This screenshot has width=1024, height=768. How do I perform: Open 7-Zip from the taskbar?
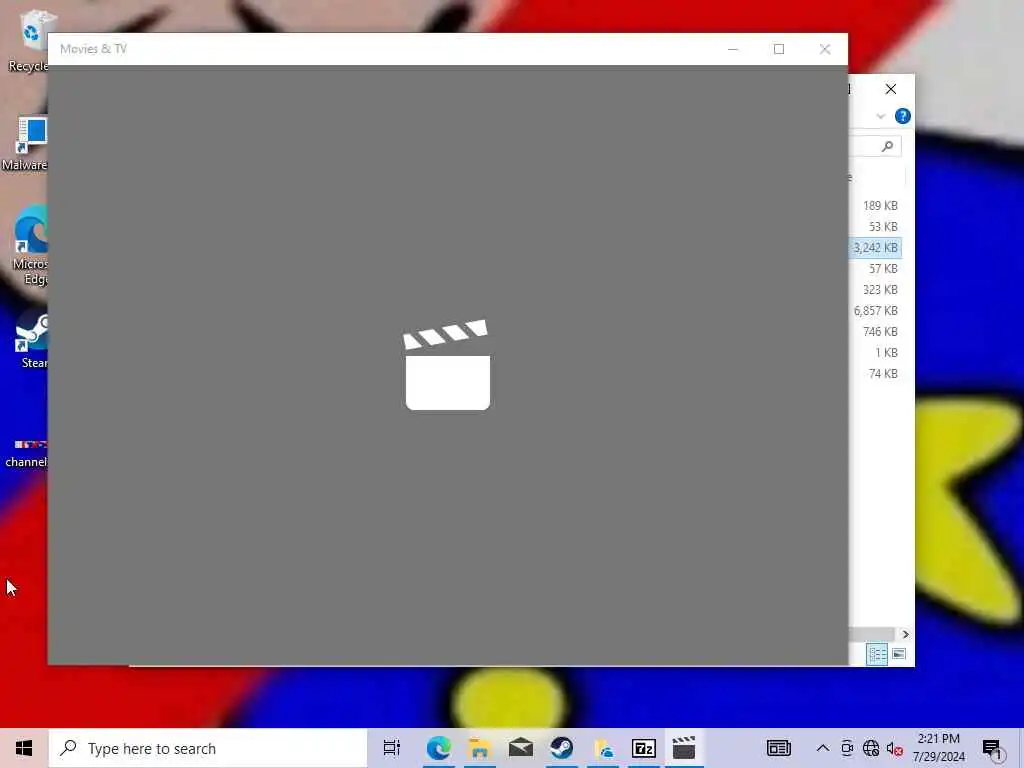[644, 748]
